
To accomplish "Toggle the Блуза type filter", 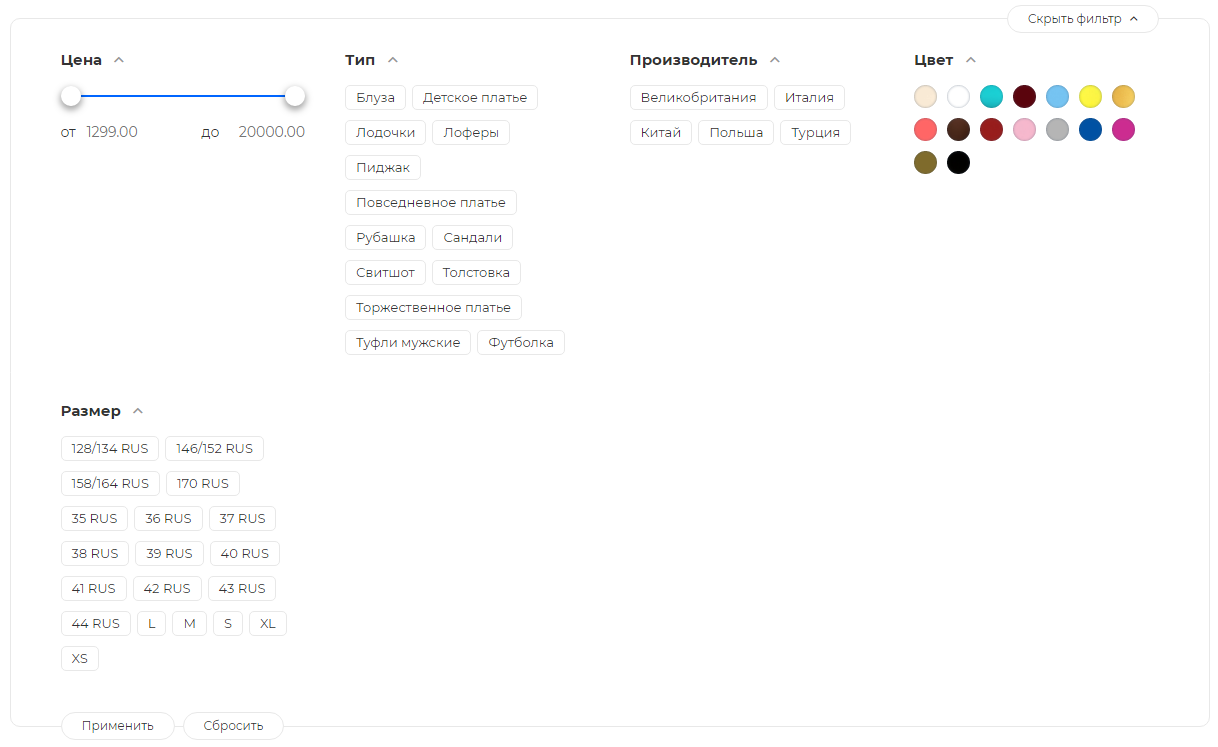I will 375,98.
